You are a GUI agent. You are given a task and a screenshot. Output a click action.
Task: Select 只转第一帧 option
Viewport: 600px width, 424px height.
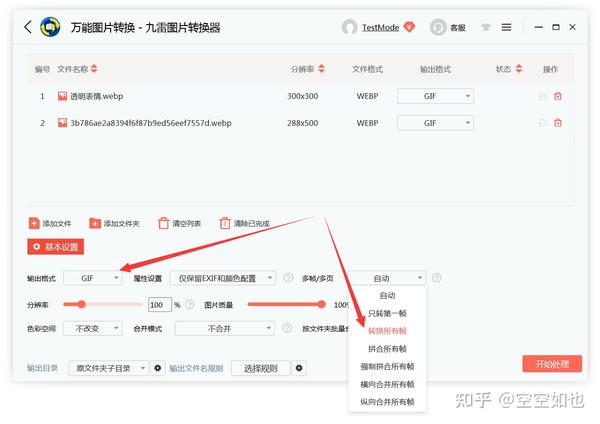coord(387,313)
